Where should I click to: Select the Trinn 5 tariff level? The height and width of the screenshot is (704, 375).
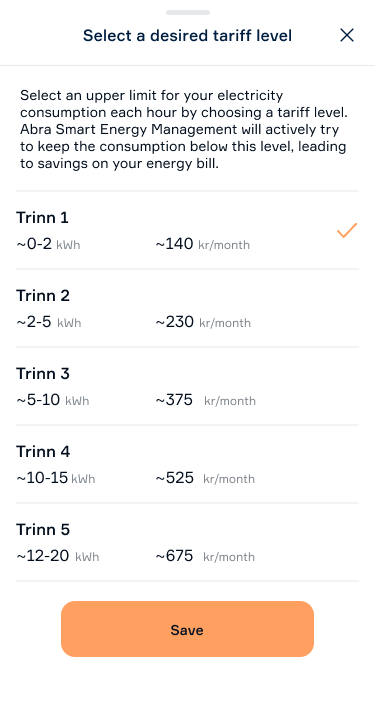click(187, 542)
